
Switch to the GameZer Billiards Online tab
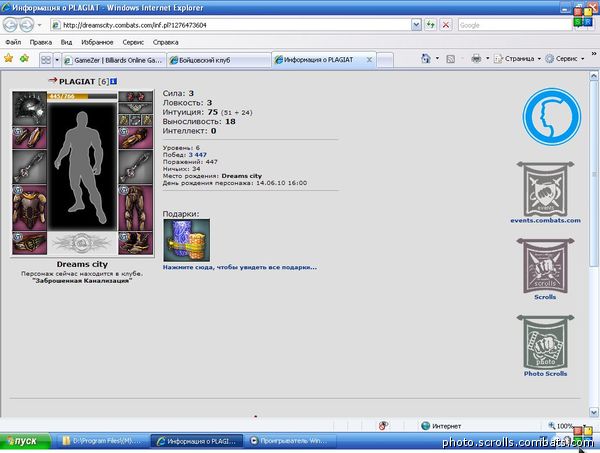coord(114,60)
